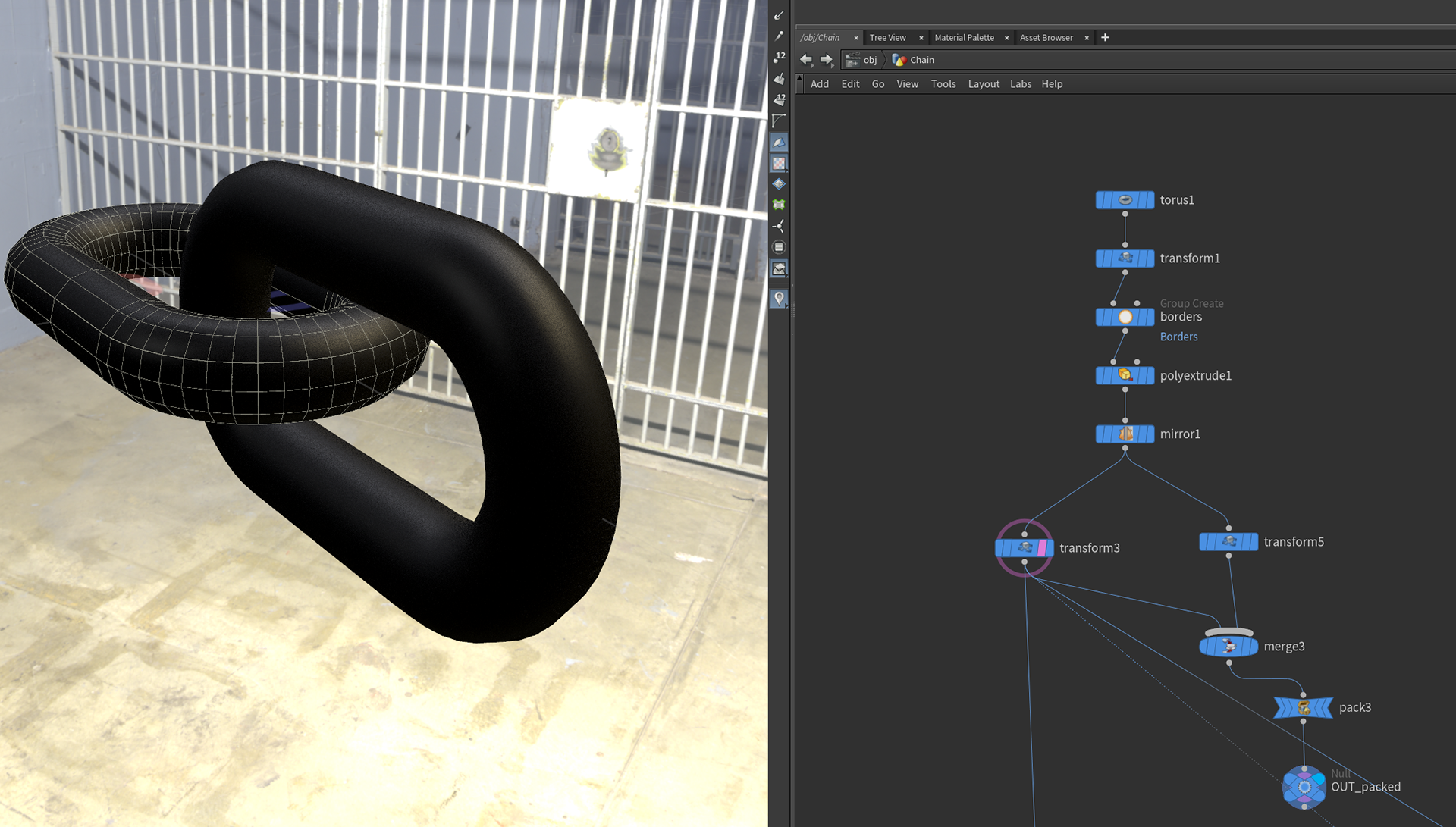The image size is (1456, 827).
Task: Toggle display points marker icon
Action: pos(779,36)
